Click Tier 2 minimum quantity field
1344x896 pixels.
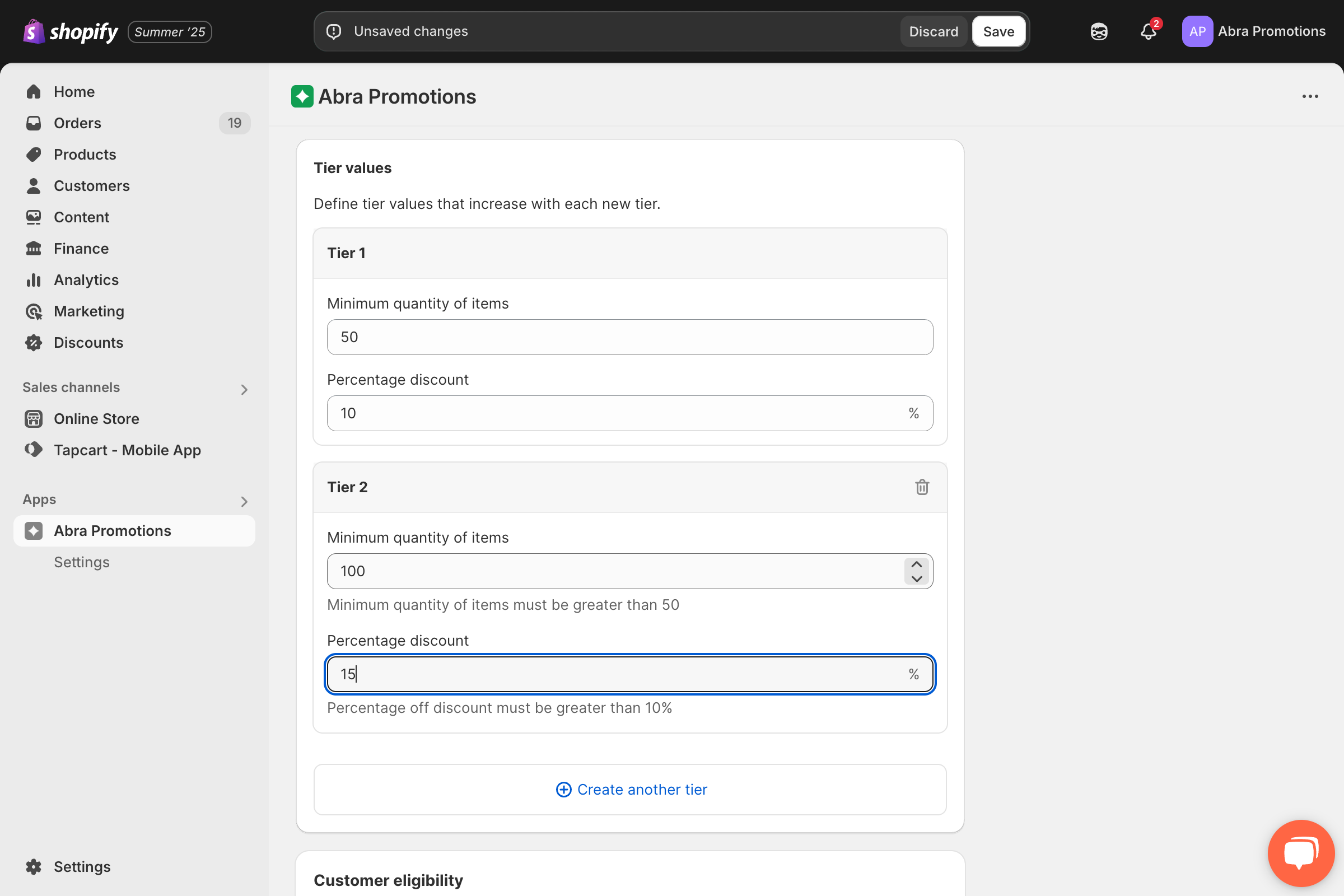pyautogui.click(x=629, y=571)
